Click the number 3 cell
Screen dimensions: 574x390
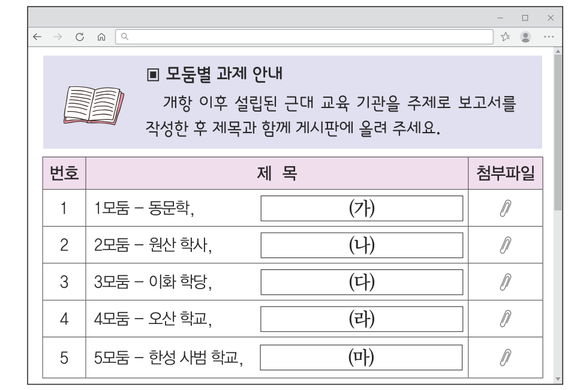click(64, 282)
